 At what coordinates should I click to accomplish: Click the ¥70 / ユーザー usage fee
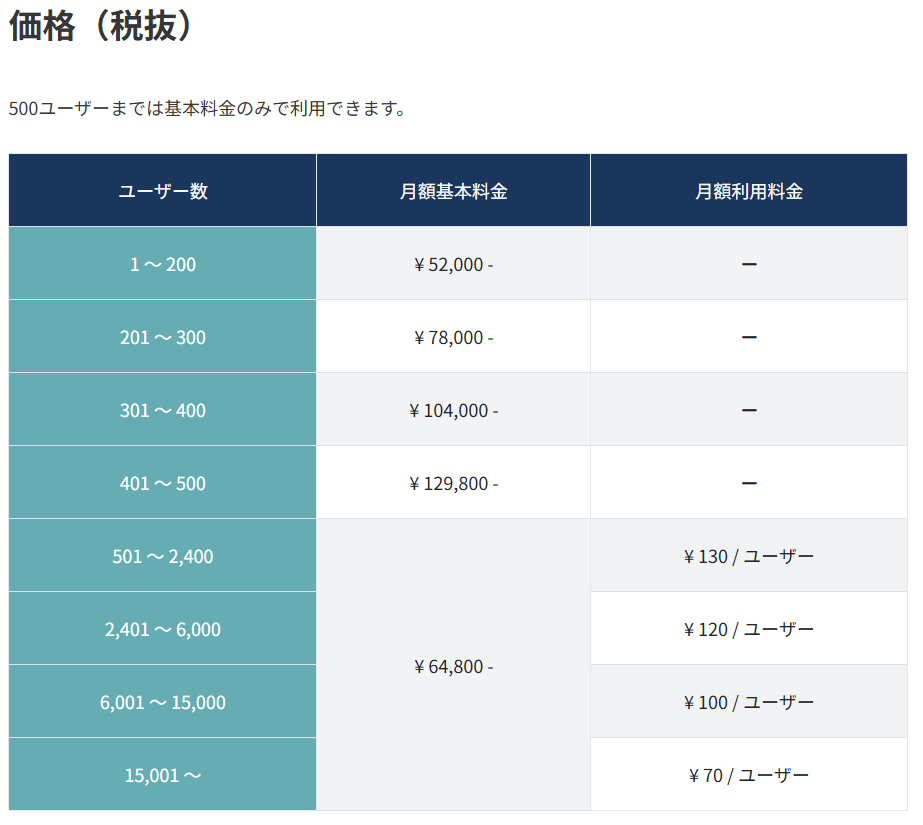749,776
